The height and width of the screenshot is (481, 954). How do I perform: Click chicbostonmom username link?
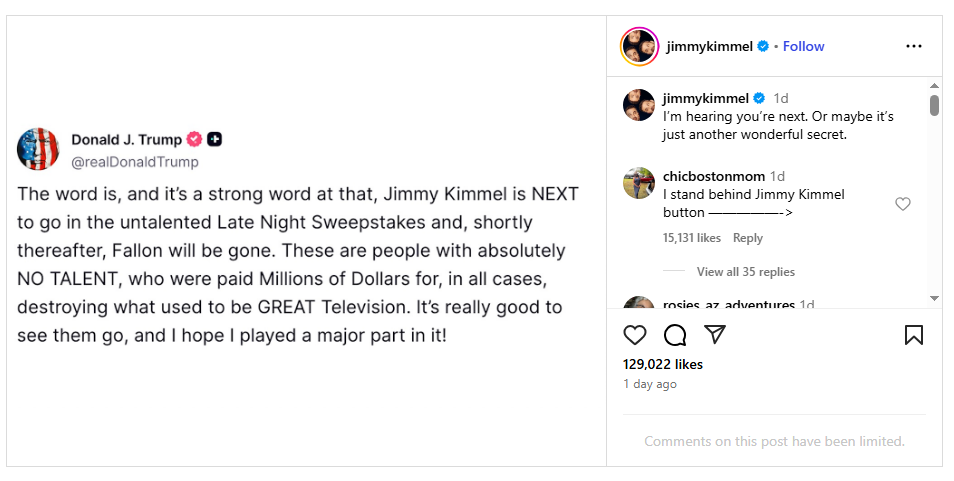(x=714, y=176)
